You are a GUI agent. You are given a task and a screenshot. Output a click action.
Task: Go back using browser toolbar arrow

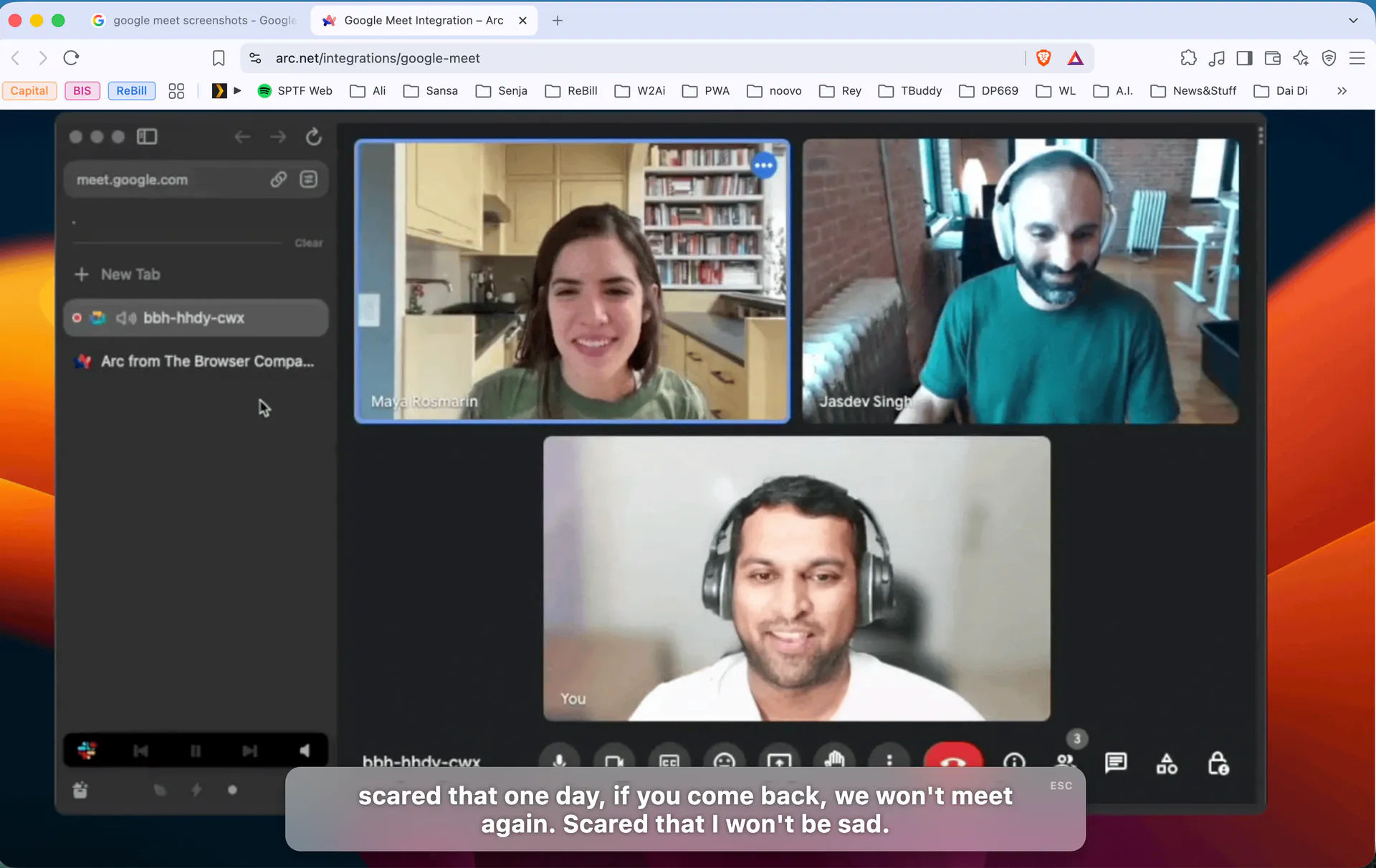coord(16,58)
